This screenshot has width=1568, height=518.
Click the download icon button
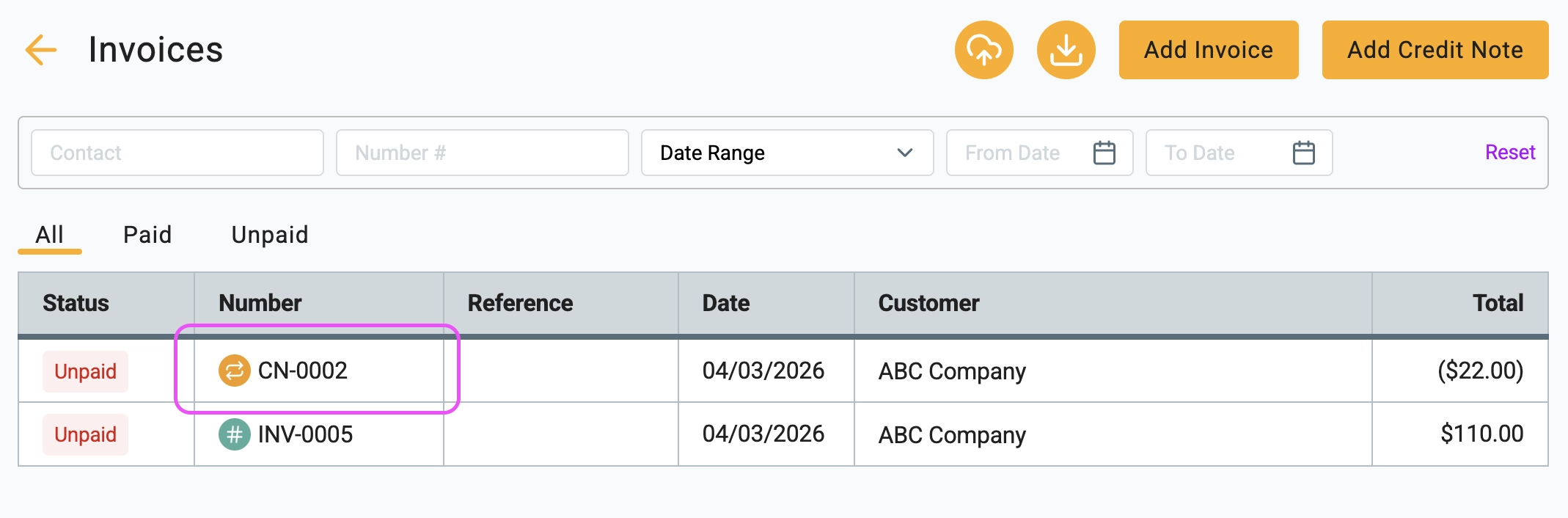1066,50
